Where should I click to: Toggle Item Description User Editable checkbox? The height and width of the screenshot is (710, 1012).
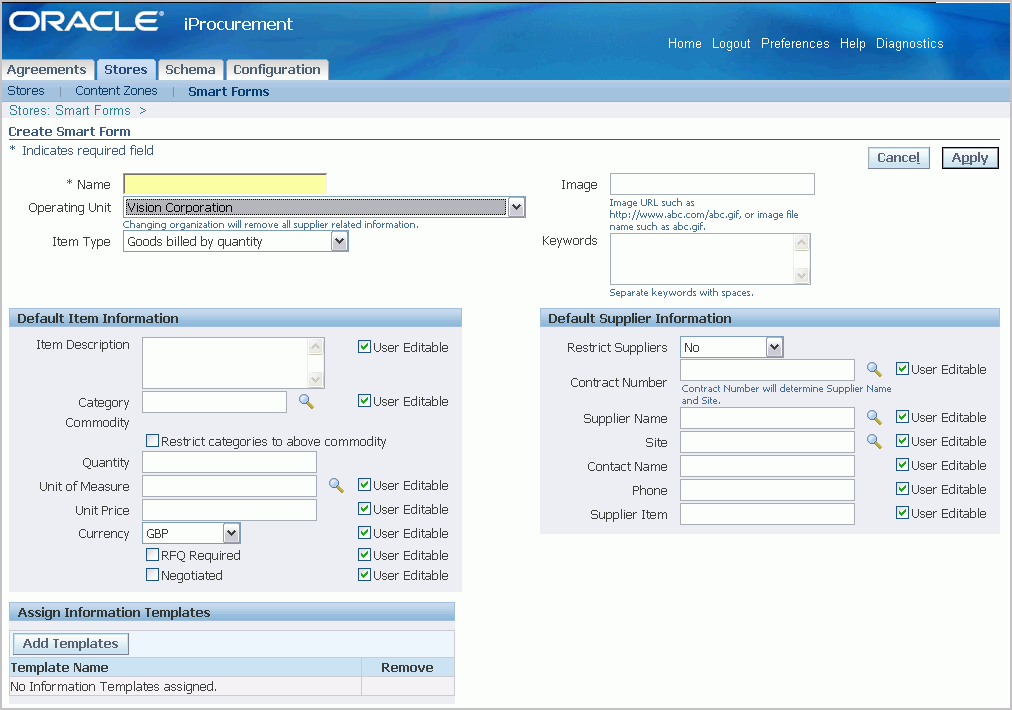click(364, 347)
